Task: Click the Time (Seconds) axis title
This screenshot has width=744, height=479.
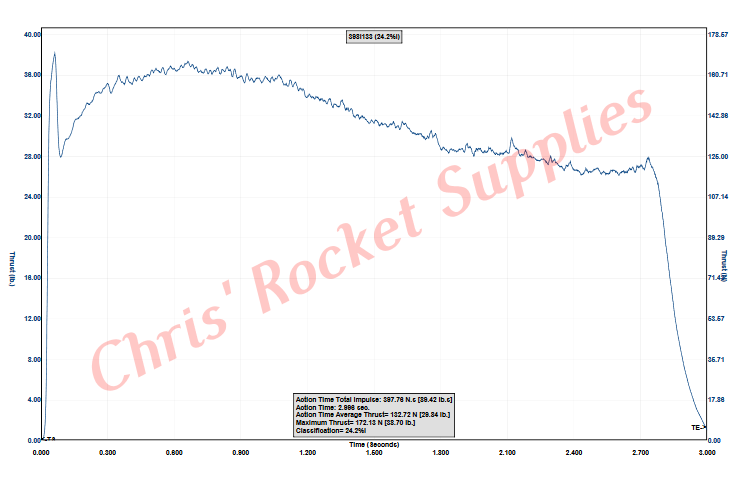Action: [374, 443]
